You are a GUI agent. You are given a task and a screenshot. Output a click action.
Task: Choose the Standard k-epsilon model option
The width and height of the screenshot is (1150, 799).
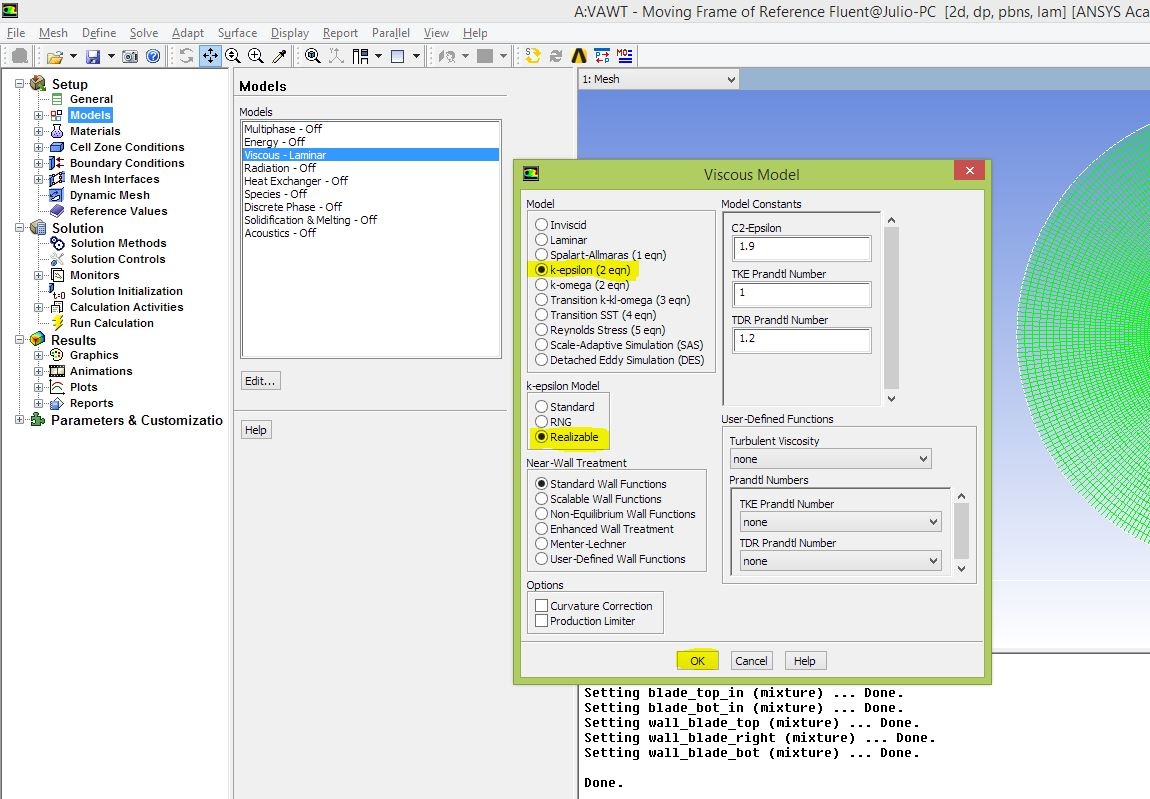541,406
